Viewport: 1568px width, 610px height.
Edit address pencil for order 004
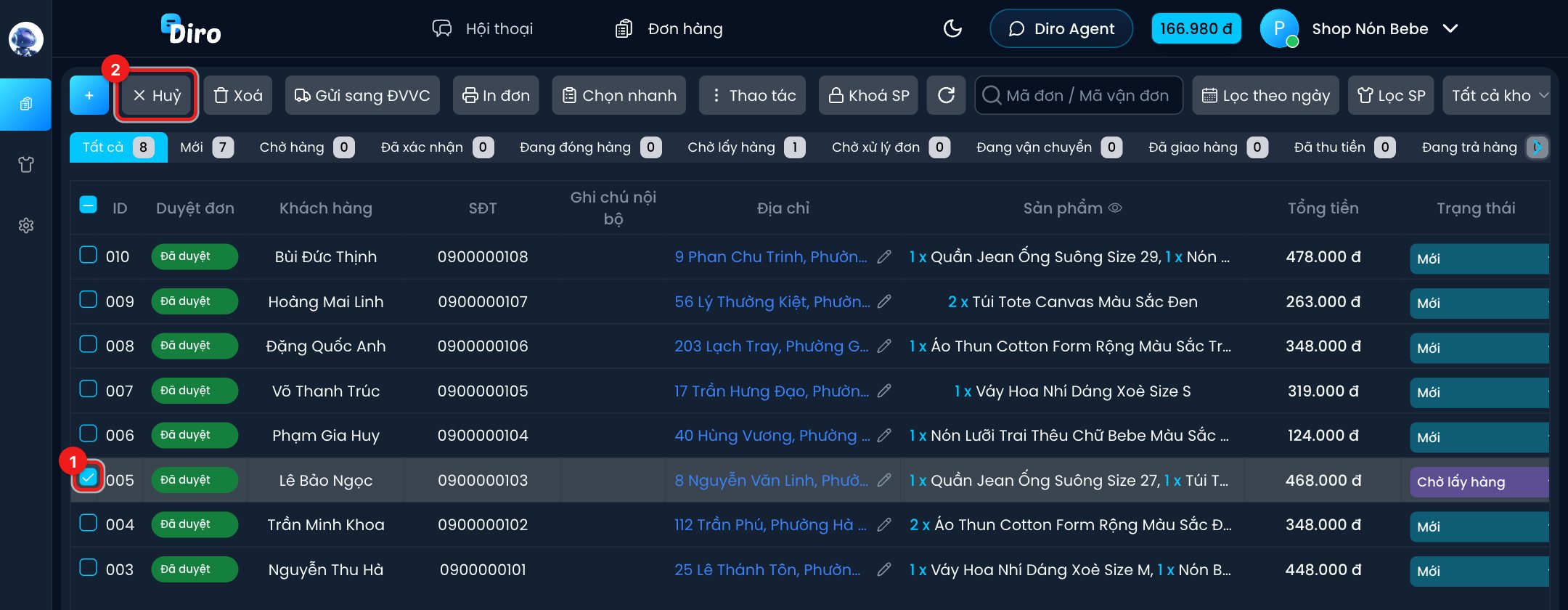tap(884, 524)
